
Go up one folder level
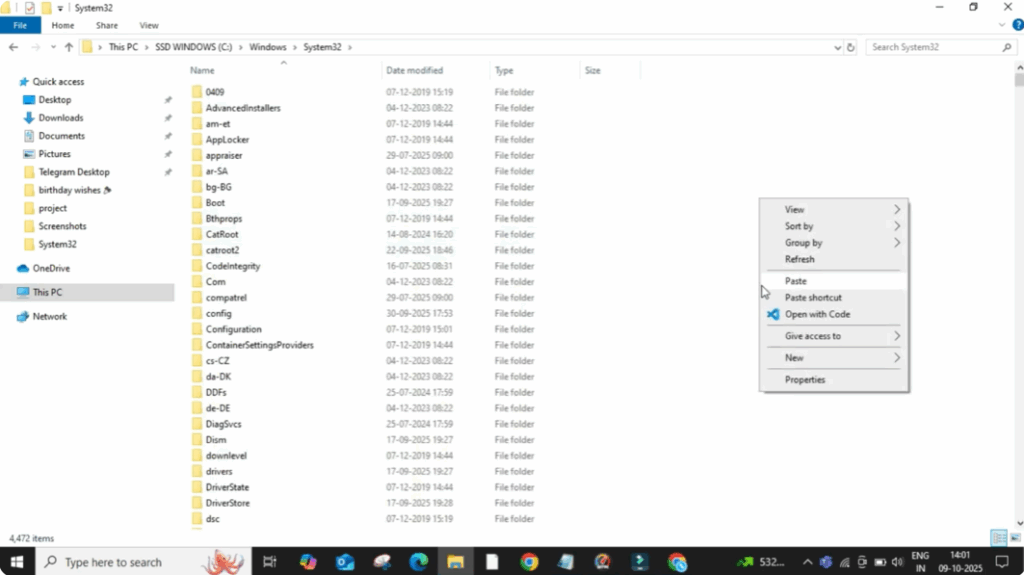(x=69, y=47)
